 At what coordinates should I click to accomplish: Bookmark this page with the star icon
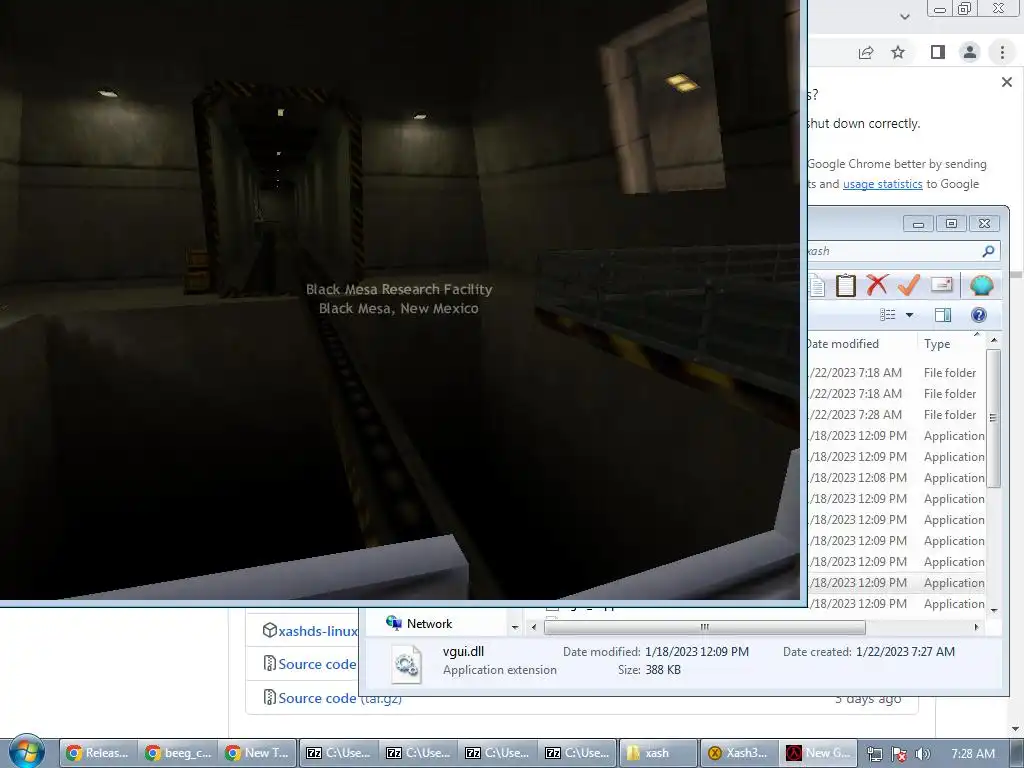pos(898,52)
